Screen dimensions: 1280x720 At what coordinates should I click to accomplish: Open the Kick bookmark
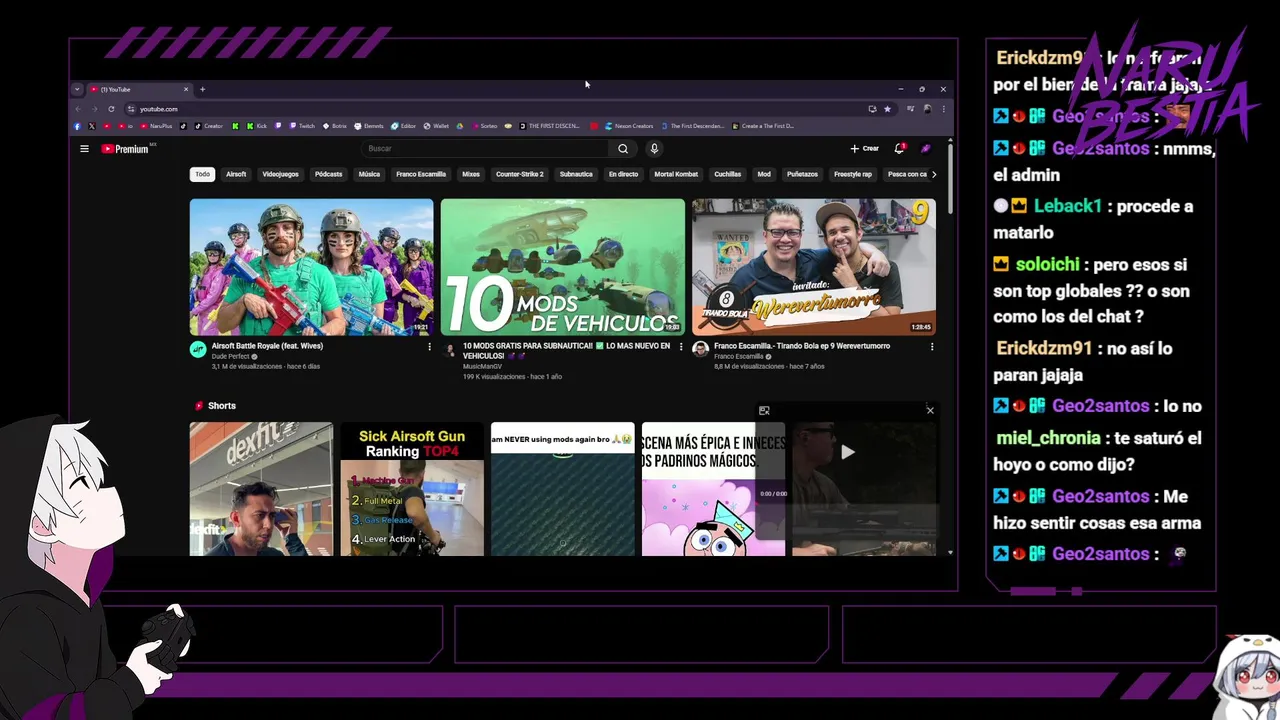pyautogui.click(x=257, y=126)
